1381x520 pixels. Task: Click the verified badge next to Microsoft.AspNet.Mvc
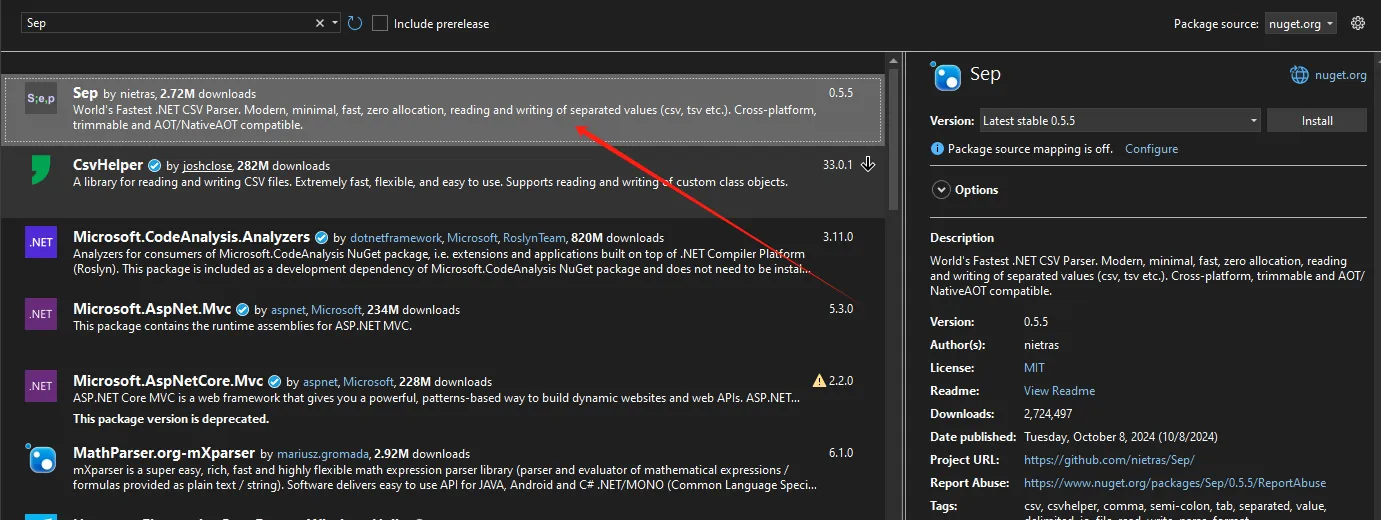[242, 309]
